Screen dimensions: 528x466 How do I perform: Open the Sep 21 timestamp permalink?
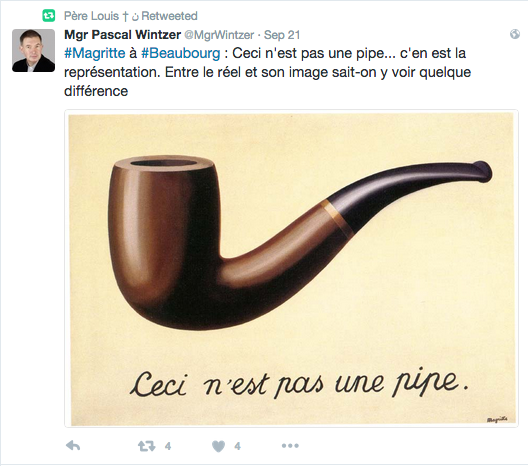click(282, 35)
